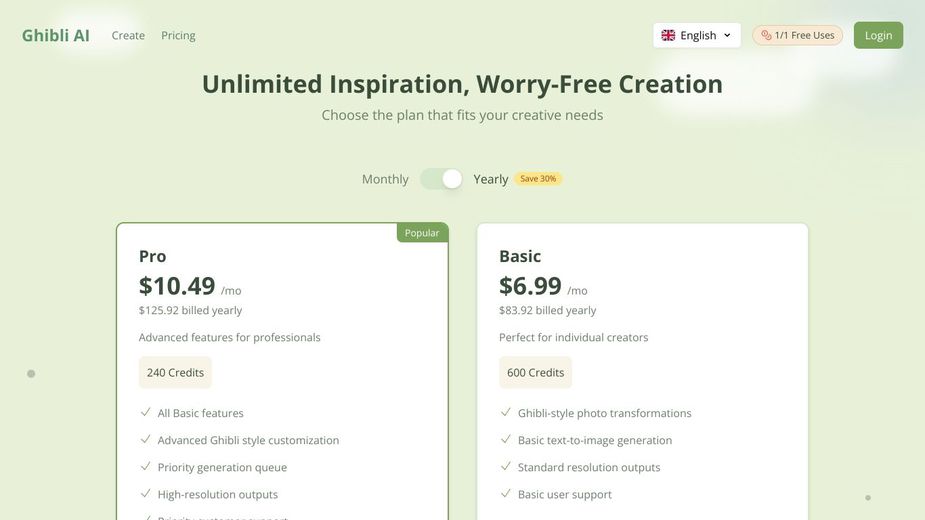Open the Create menu item

[x=128, y=35]
